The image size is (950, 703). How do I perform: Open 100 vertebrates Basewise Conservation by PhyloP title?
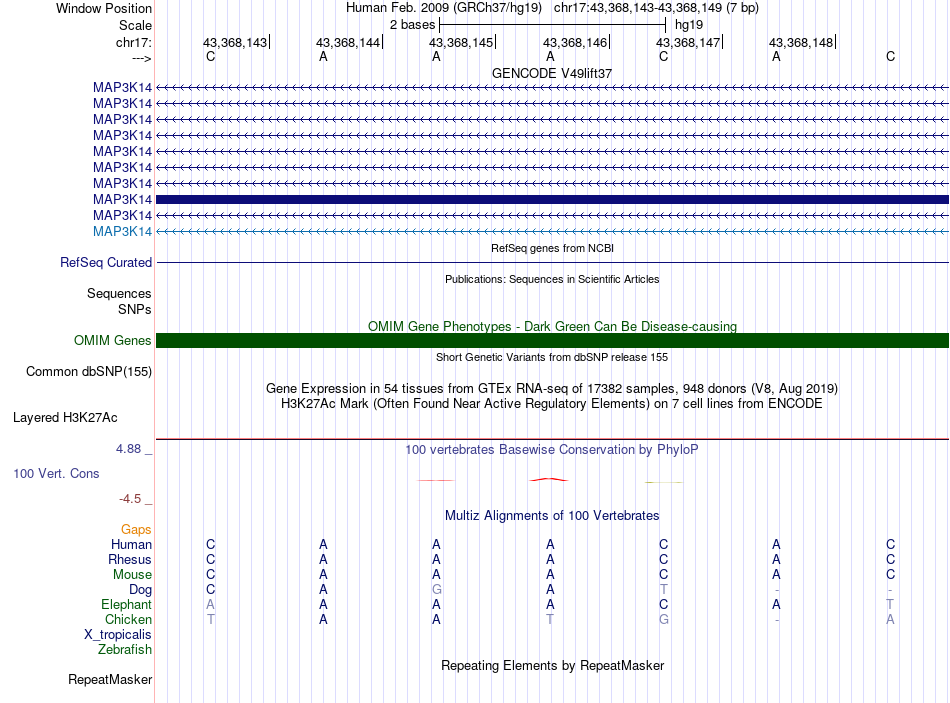552,450
